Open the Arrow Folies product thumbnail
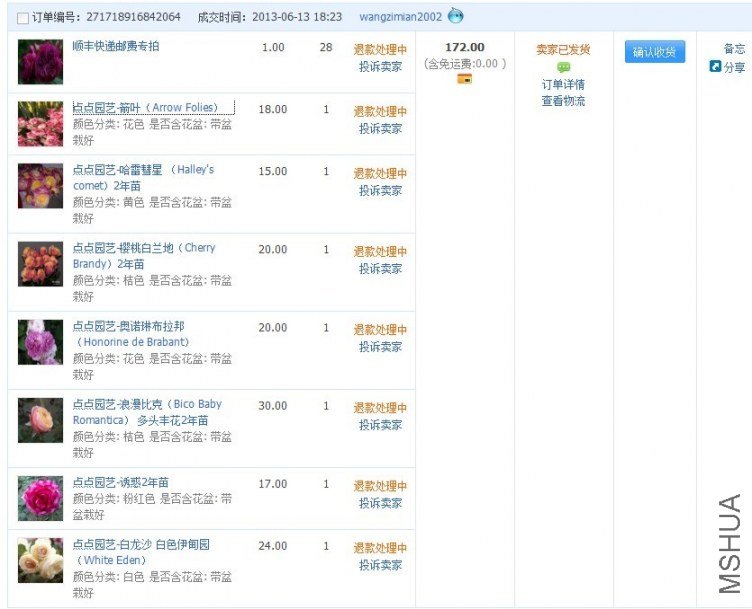The width and height of the screenshot is (752, 609). (40, 124)
